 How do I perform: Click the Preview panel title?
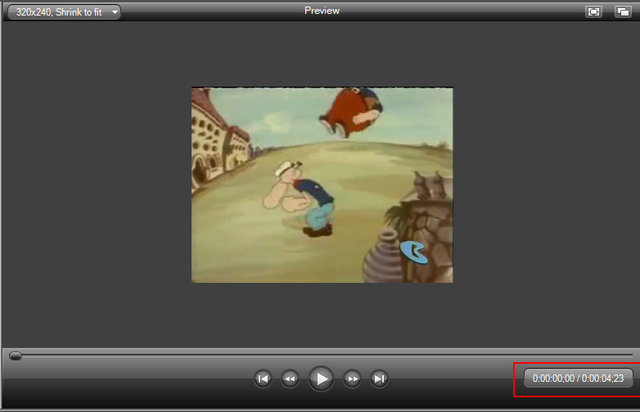tap(322, 11)
